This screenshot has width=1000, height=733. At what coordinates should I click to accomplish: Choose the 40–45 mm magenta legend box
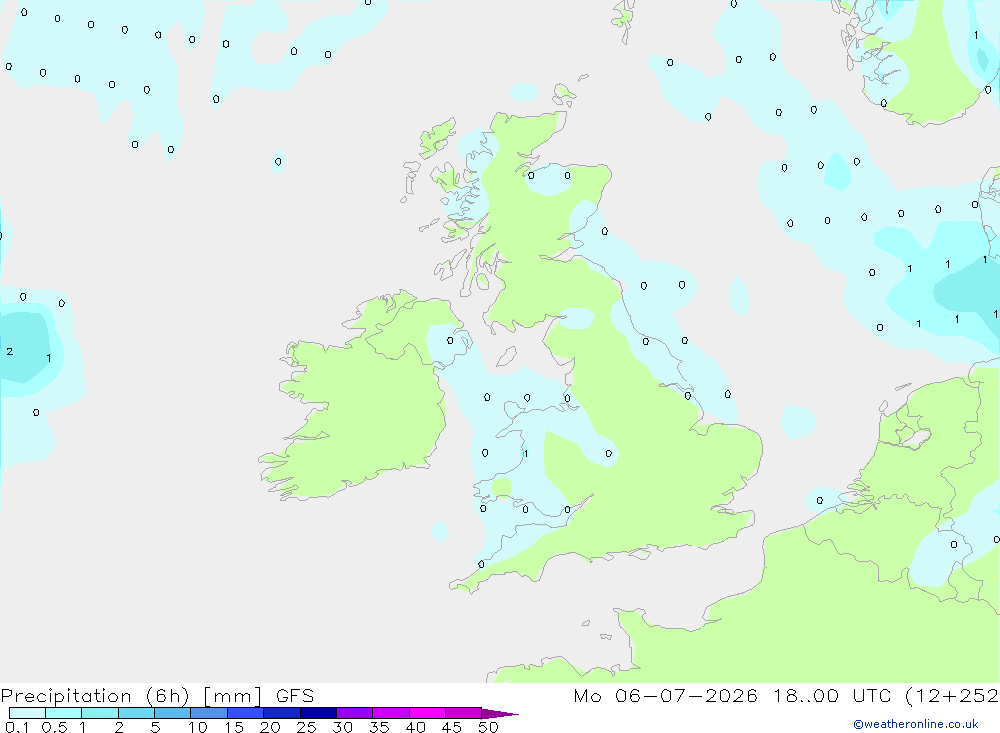pyautogui.click(x=427, y=713)
